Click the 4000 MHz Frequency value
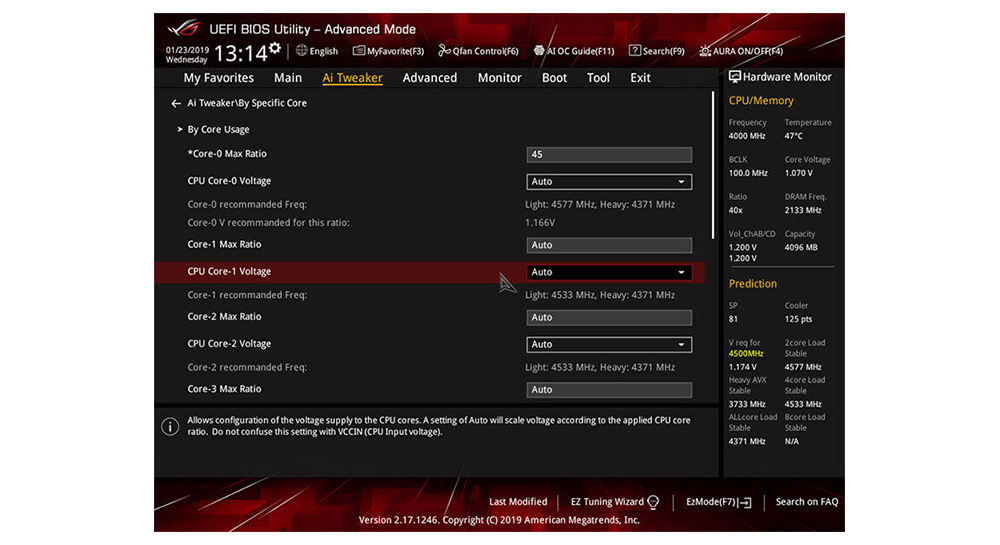The height and width of the screenshot is (545, 1000). [x=747, y=136]
